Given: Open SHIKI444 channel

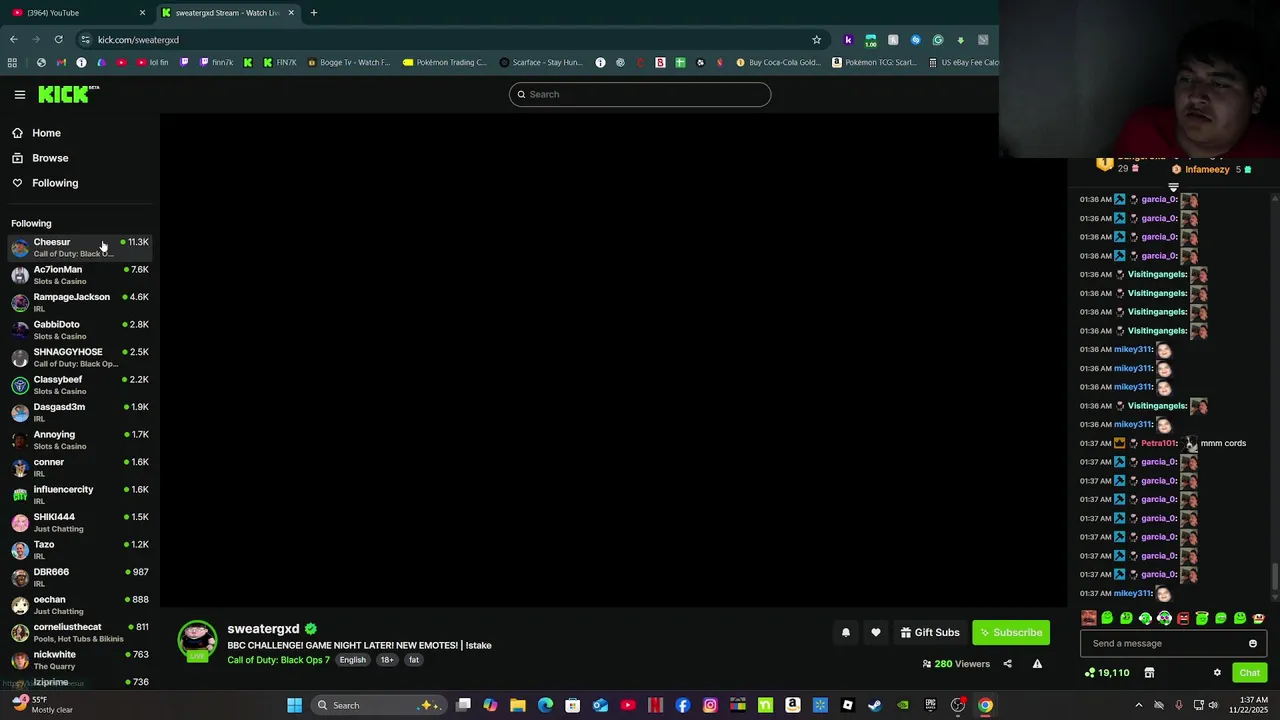Looking at the screenshot, I should (x=80, y=522).
